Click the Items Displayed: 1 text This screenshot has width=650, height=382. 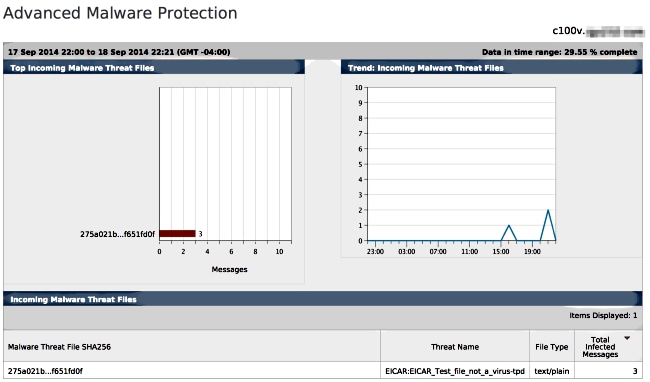click(603, 315)
